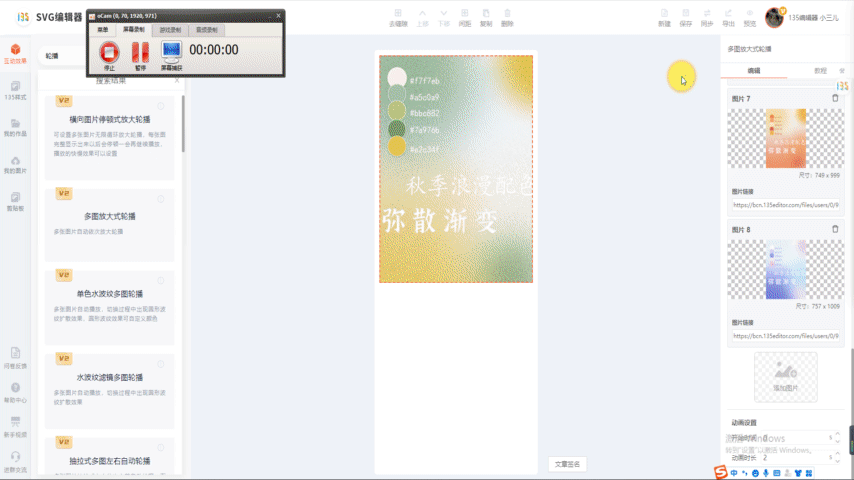Select 音频录制 tab in oCam
The height and width of the screenshot is (480, 854).
pos(206,30)
